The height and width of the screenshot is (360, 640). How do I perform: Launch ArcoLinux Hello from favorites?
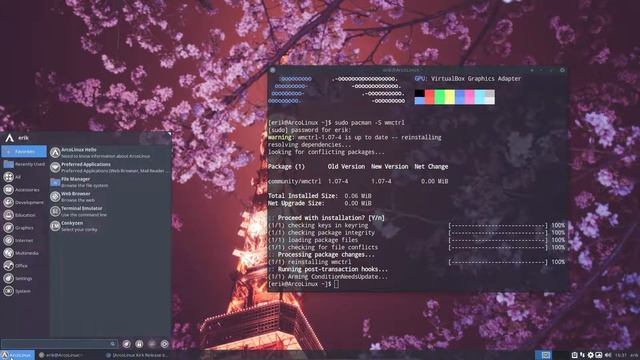[109, 153]
